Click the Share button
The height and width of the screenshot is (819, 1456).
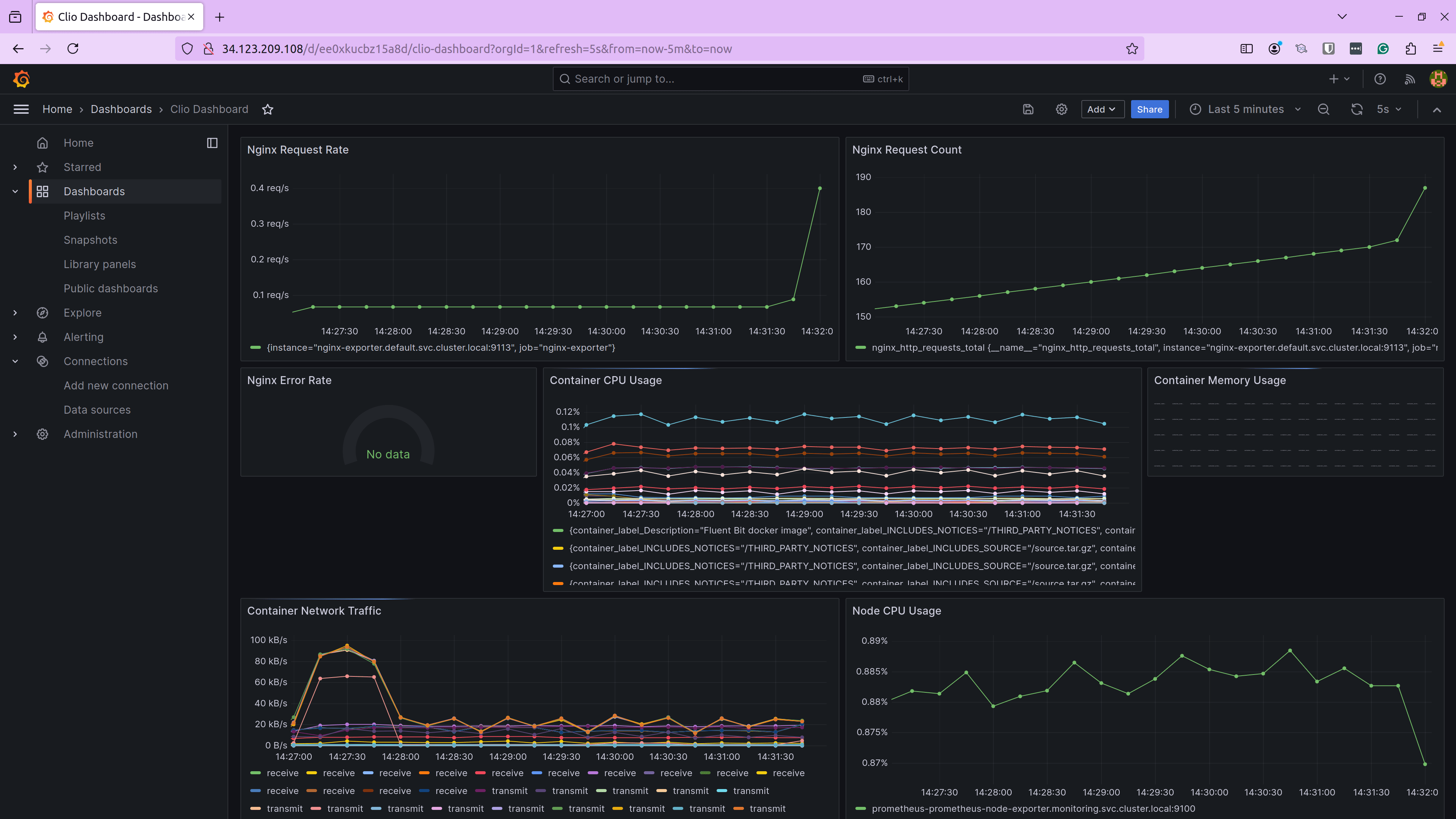pyautogui.click(x=1149, y=109)
